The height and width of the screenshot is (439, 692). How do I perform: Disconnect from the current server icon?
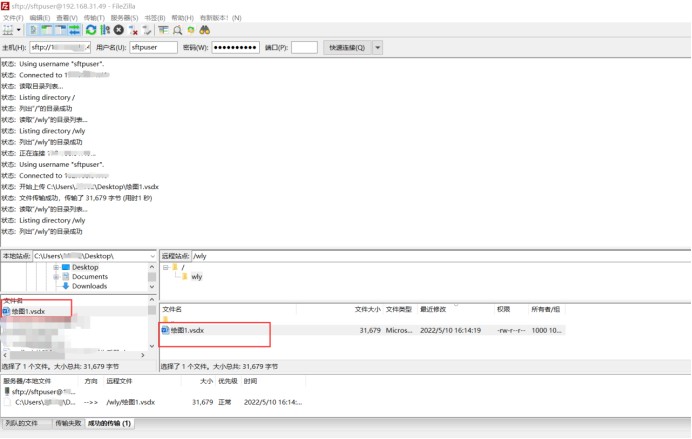pos(133,30)
